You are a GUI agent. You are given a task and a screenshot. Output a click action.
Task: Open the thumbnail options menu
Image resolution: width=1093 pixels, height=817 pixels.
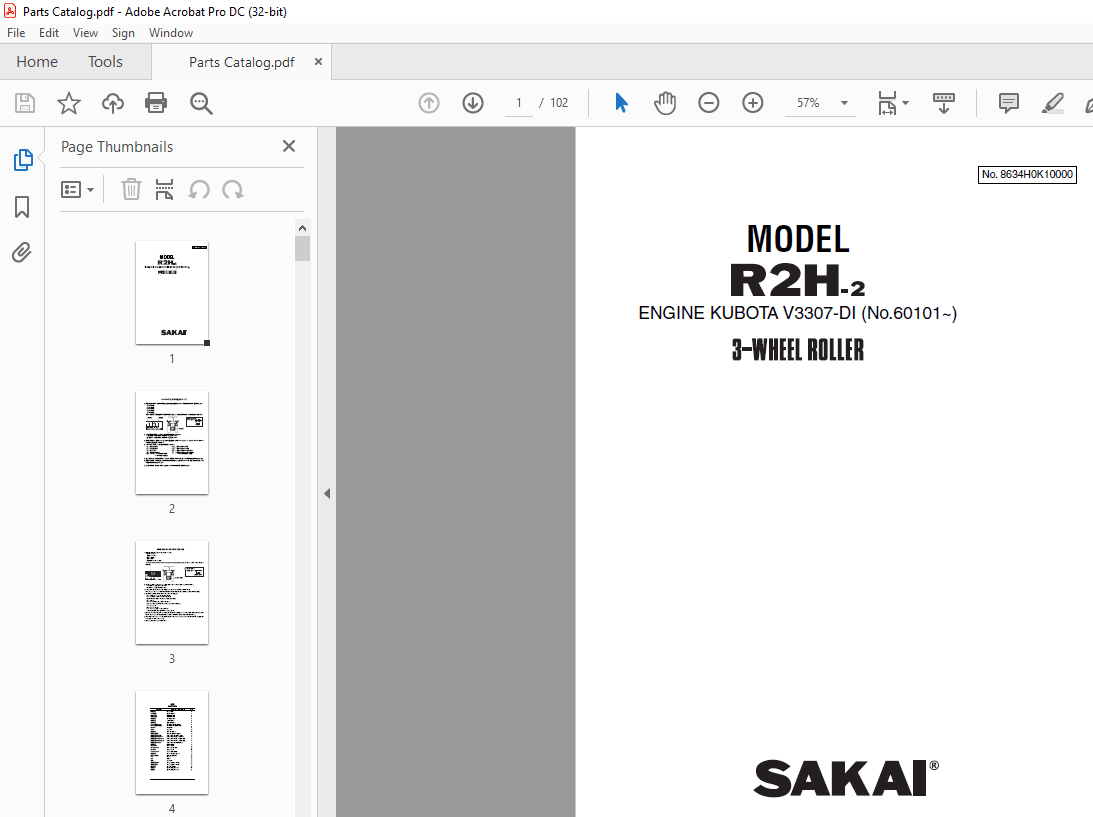point(78,189)
